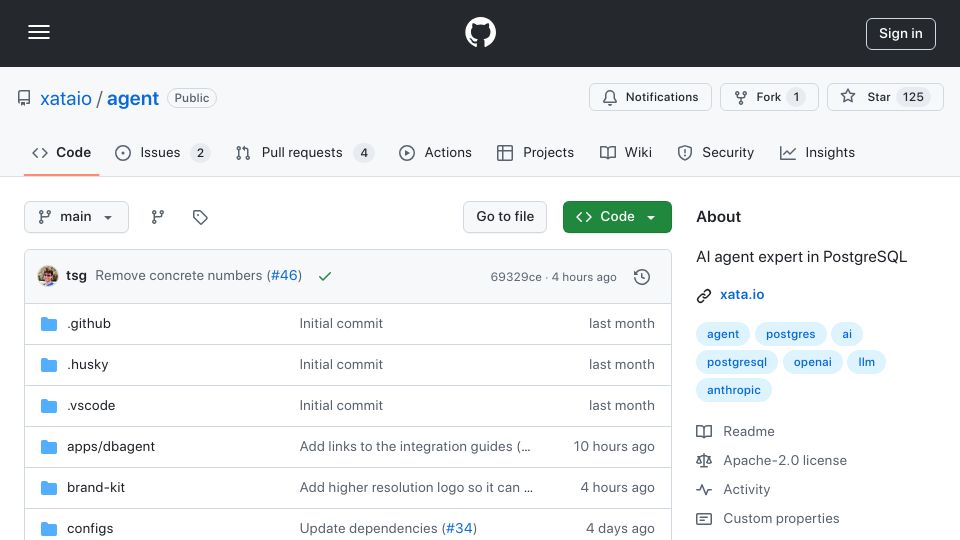Open the xataio organization link
This screenshot has width=960, height=540.
point(66,98)
